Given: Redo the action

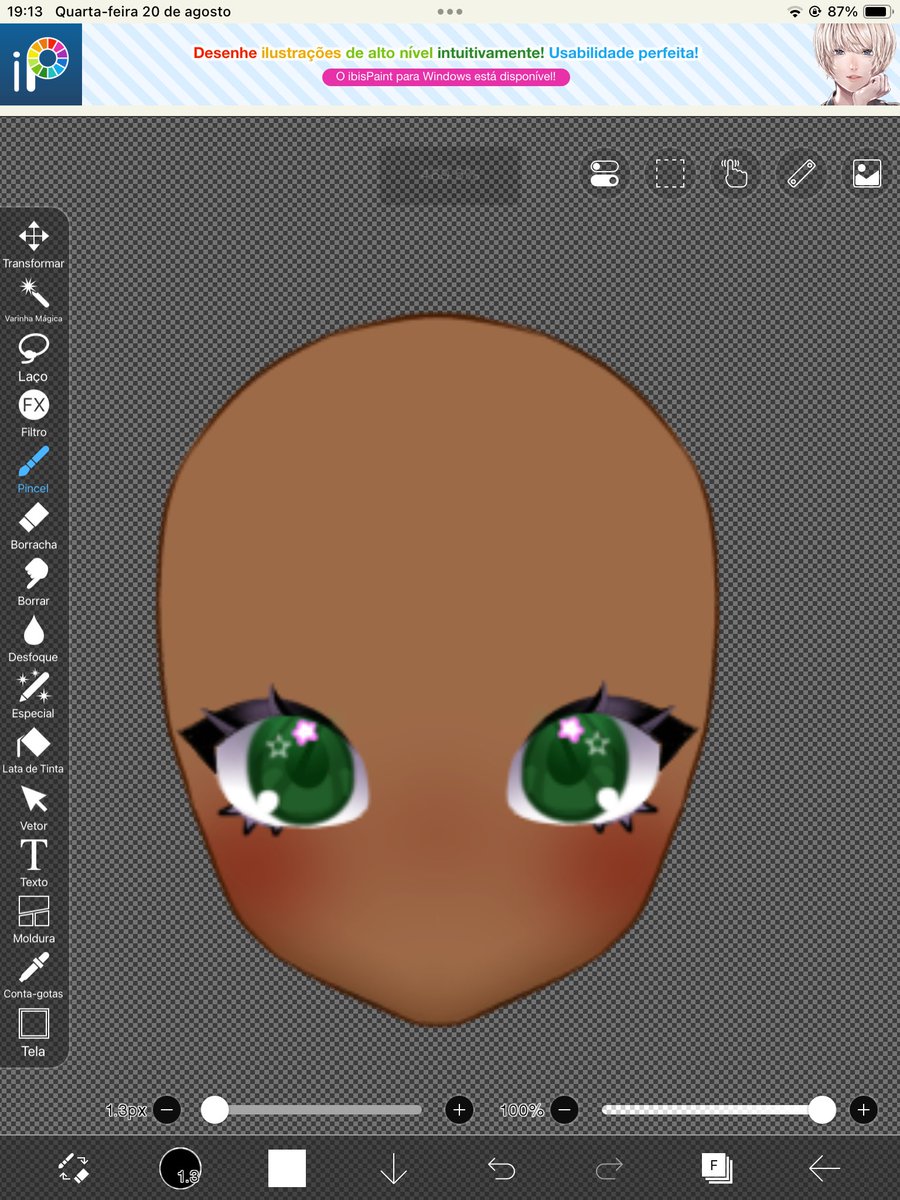Looking at the screenshot, I should coord(609,1168).
